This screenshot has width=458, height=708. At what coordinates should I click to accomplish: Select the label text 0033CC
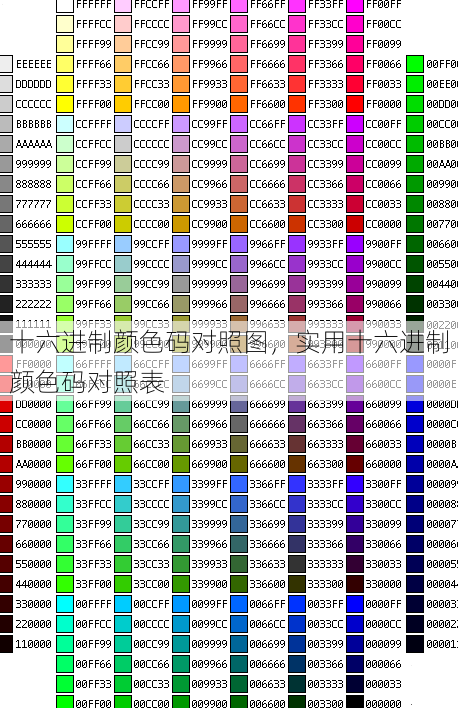click(x=326, y=624)
